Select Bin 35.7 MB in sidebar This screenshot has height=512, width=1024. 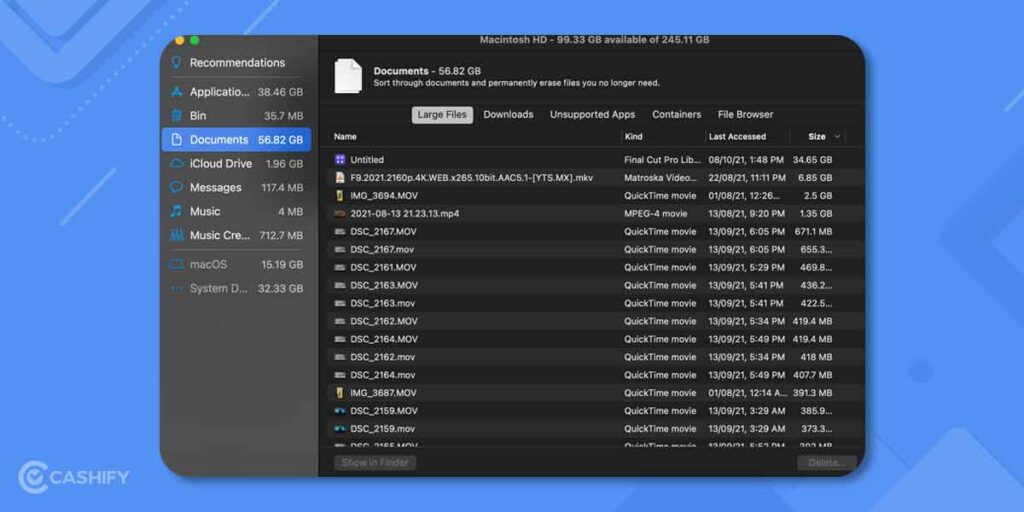236,116
